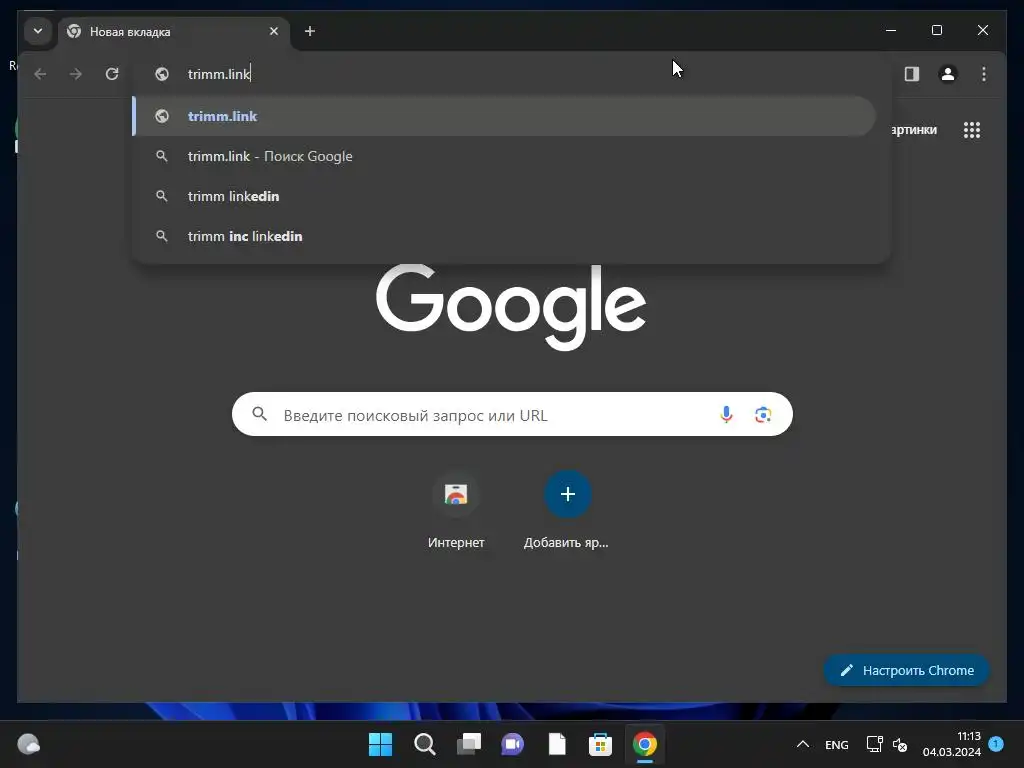Reload the page with refresh icon

pyautogui.click(x=112, y=74)
